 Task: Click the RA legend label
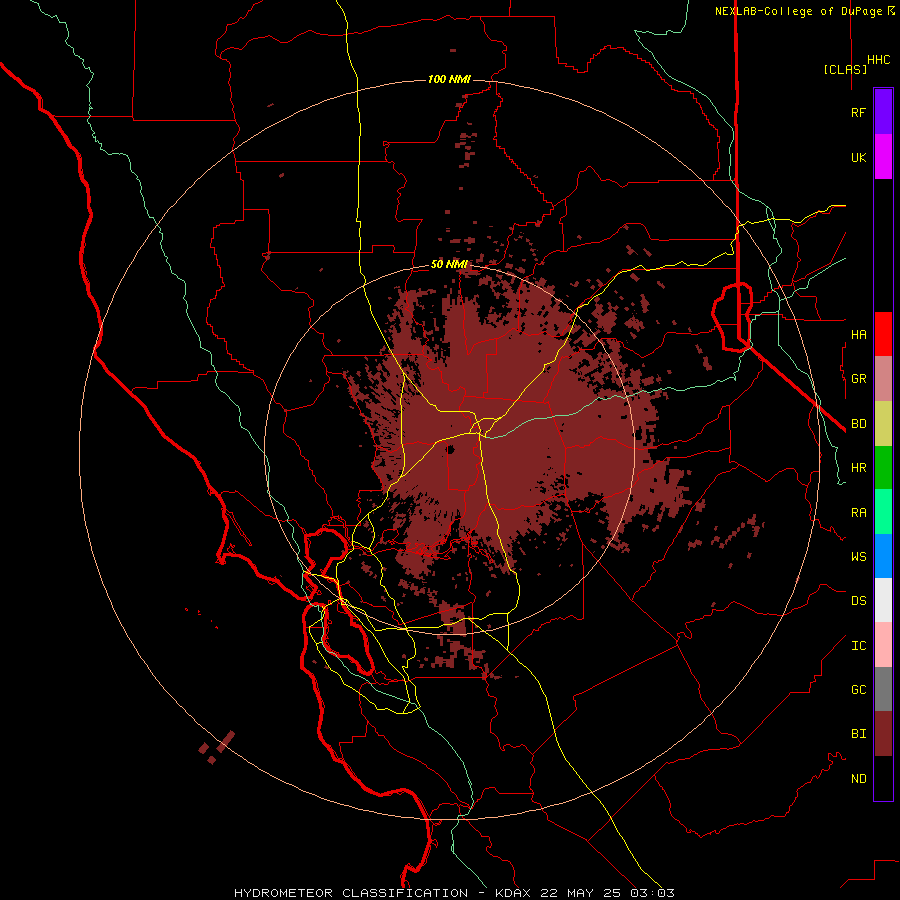coord(858,513)
